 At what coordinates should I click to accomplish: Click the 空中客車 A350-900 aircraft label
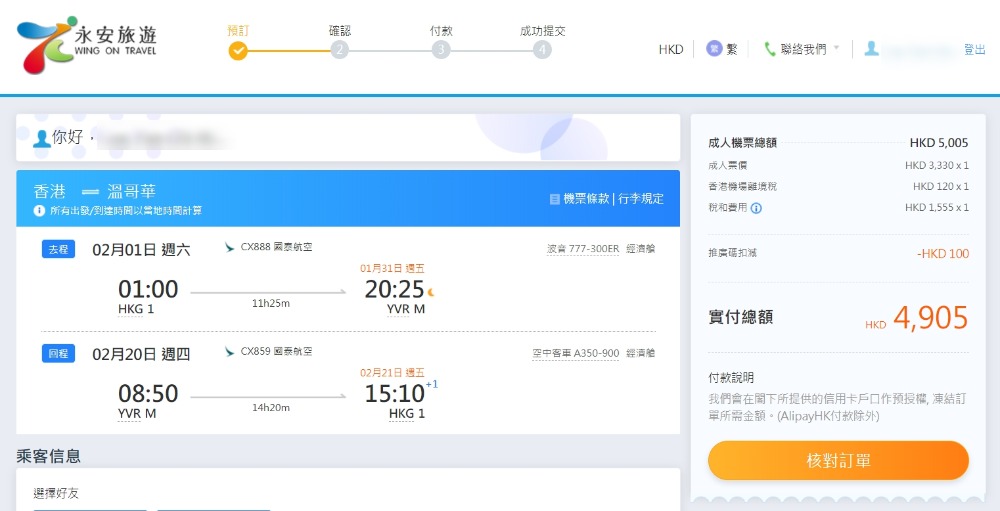coord(575,354)
